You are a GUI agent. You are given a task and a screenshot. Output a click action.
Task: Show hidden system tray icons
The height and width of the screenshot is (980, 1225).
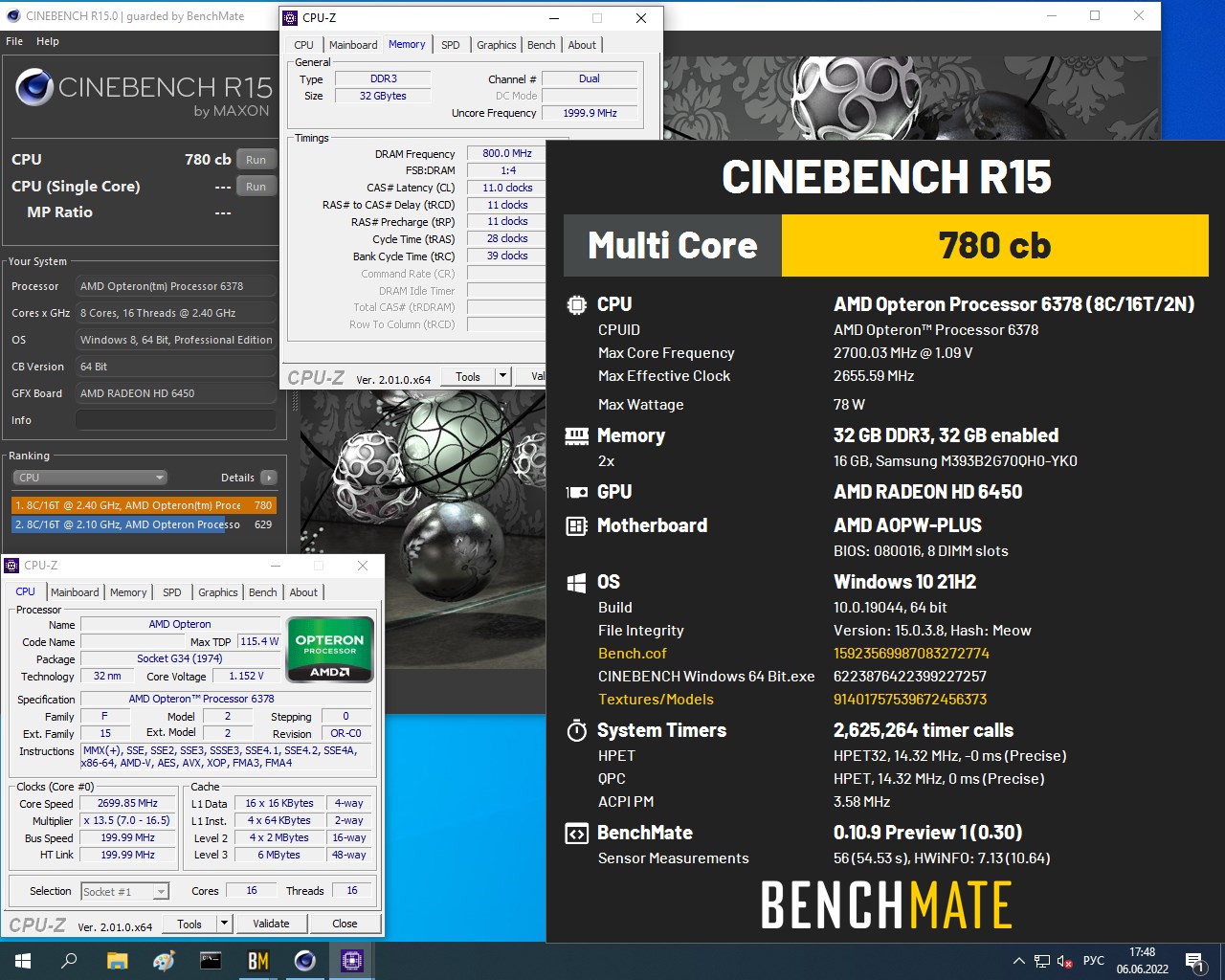[1018, 961]
